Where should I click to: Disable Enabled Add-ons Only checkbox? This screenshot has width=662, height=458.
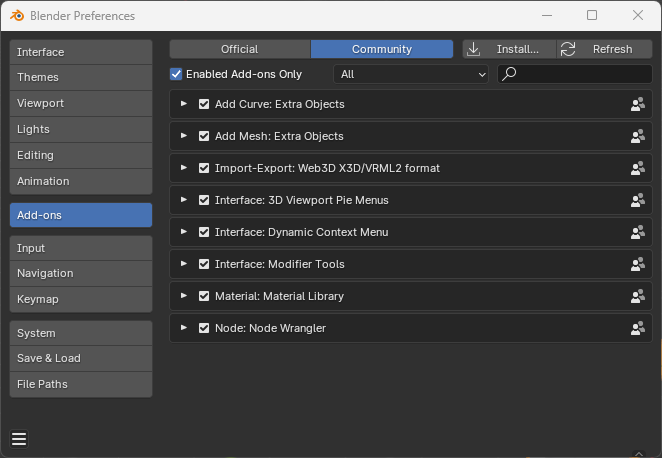click(x=176, y=74)
